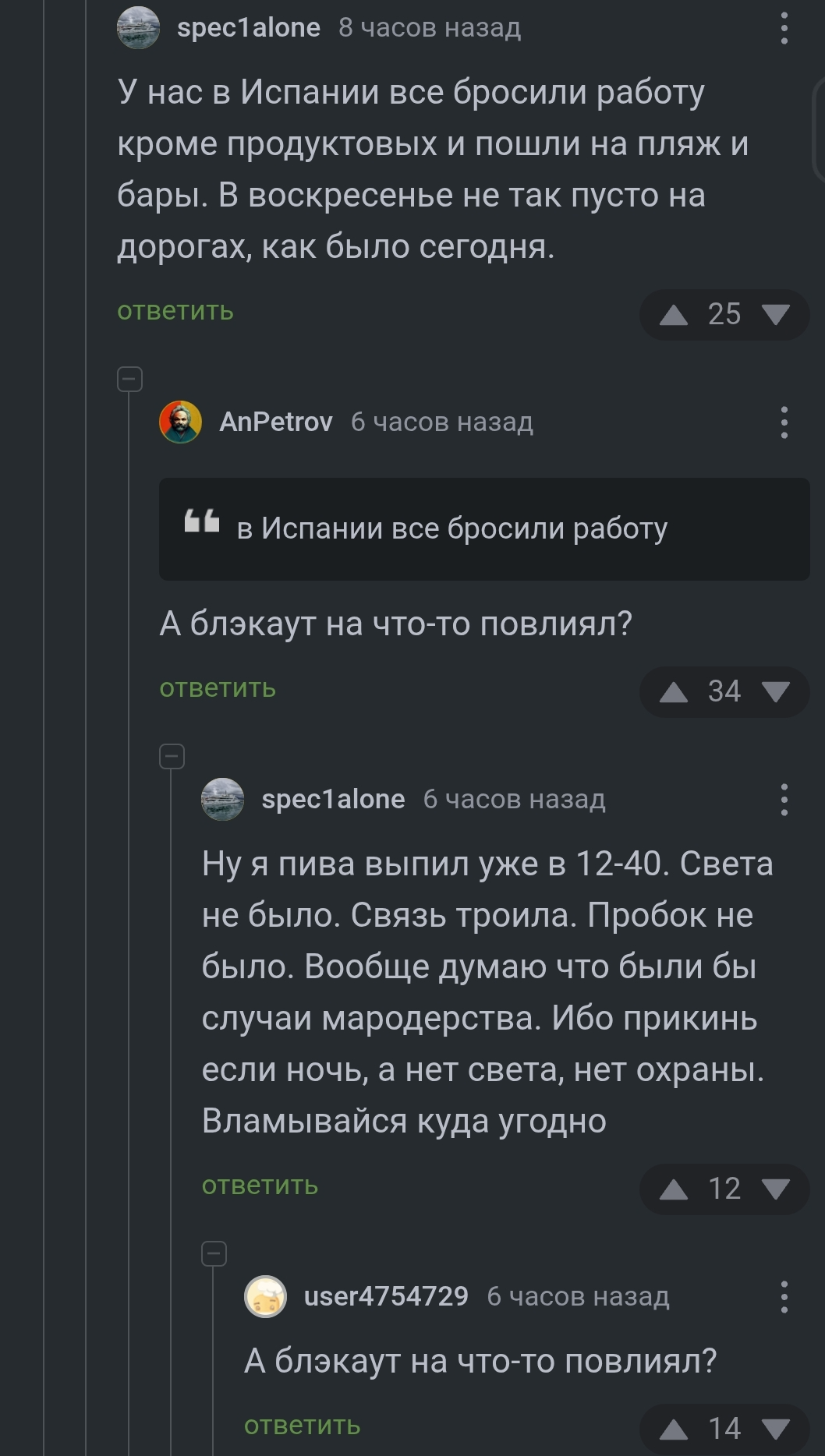This screenshot has height=1456, width=825.
Task: Upvote the spec1alone comment rated 25
Action: (674, 315)
